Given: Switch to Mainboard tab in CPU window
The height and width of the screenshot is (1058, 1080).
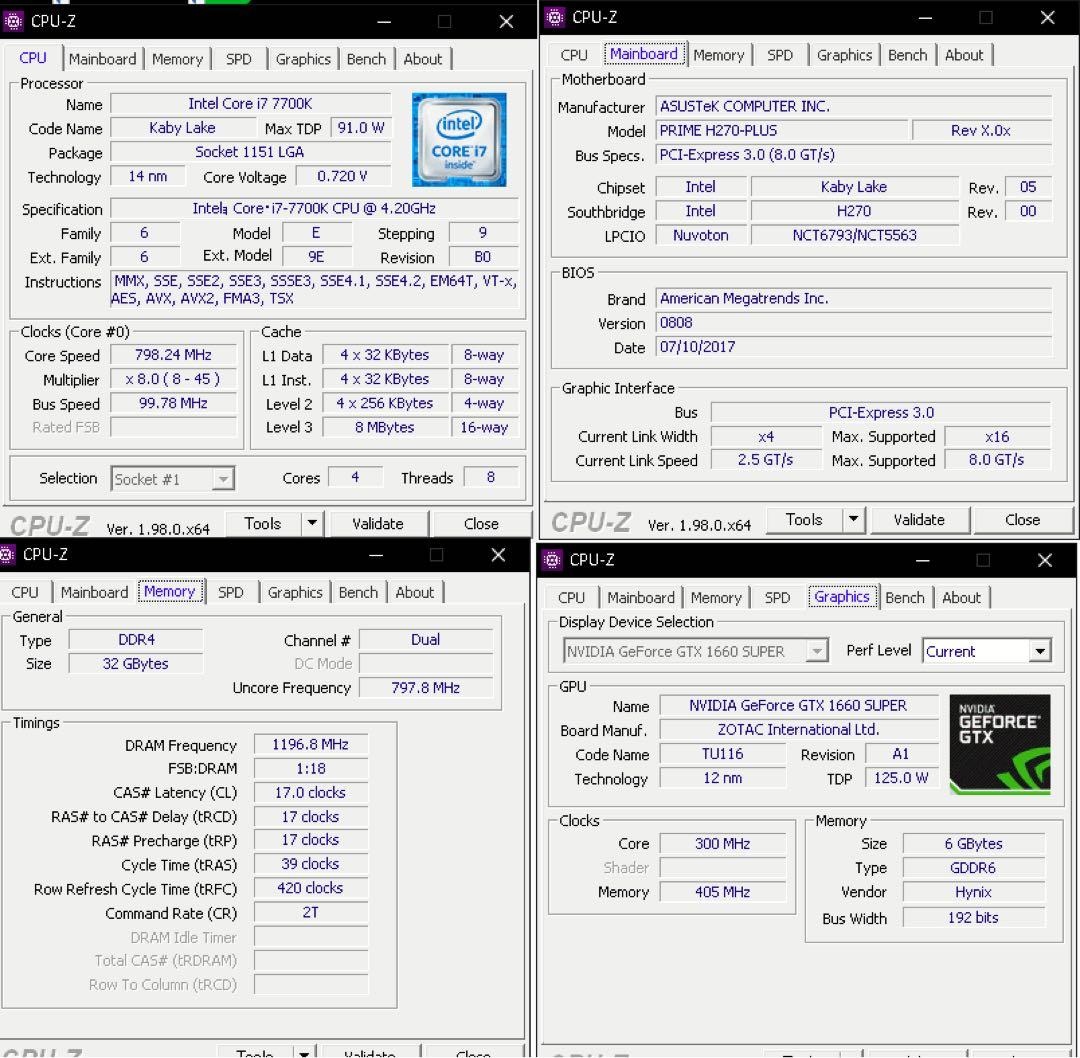Looking at the screenshot, I should pyautogui.click(x=103, y=59).
